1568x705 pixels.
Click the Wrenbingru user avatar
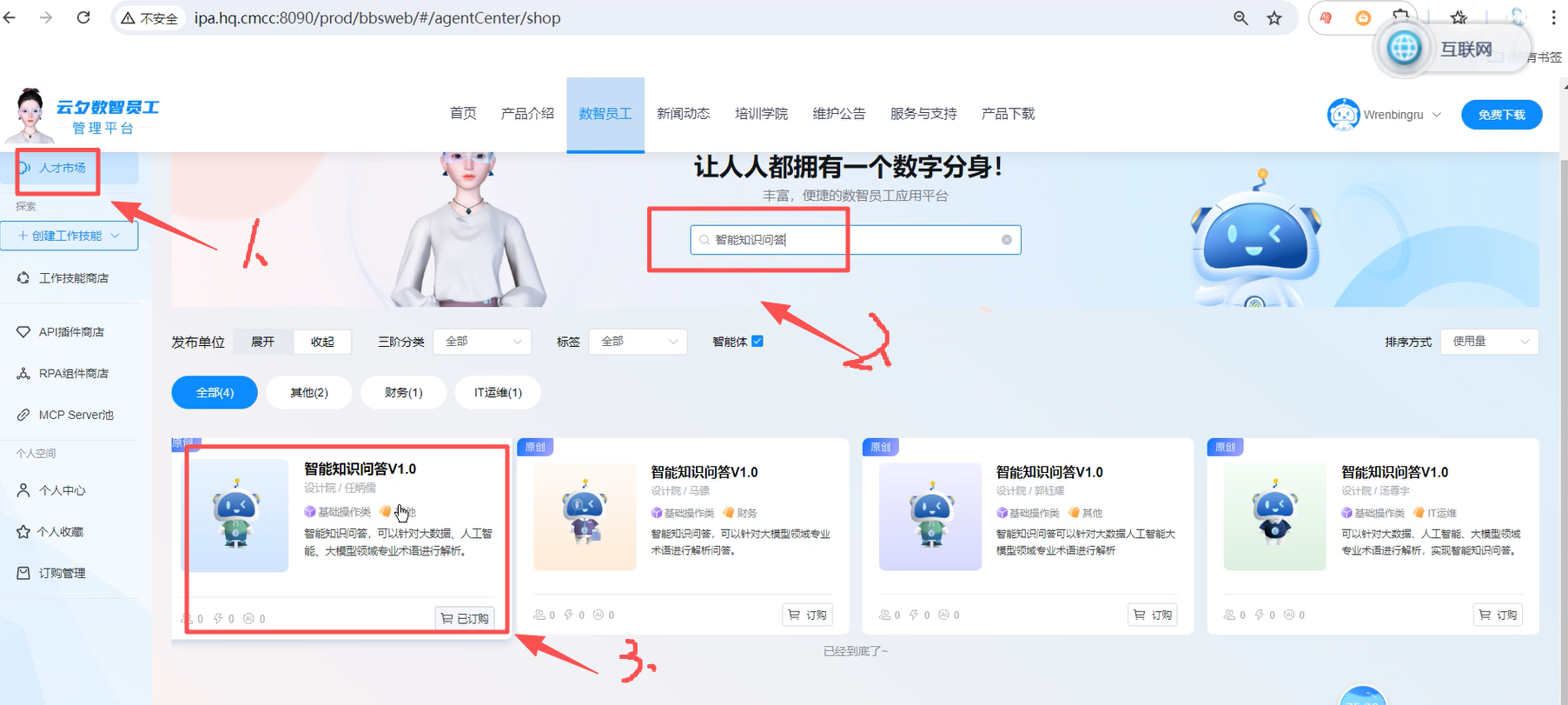pos(1343,115)
